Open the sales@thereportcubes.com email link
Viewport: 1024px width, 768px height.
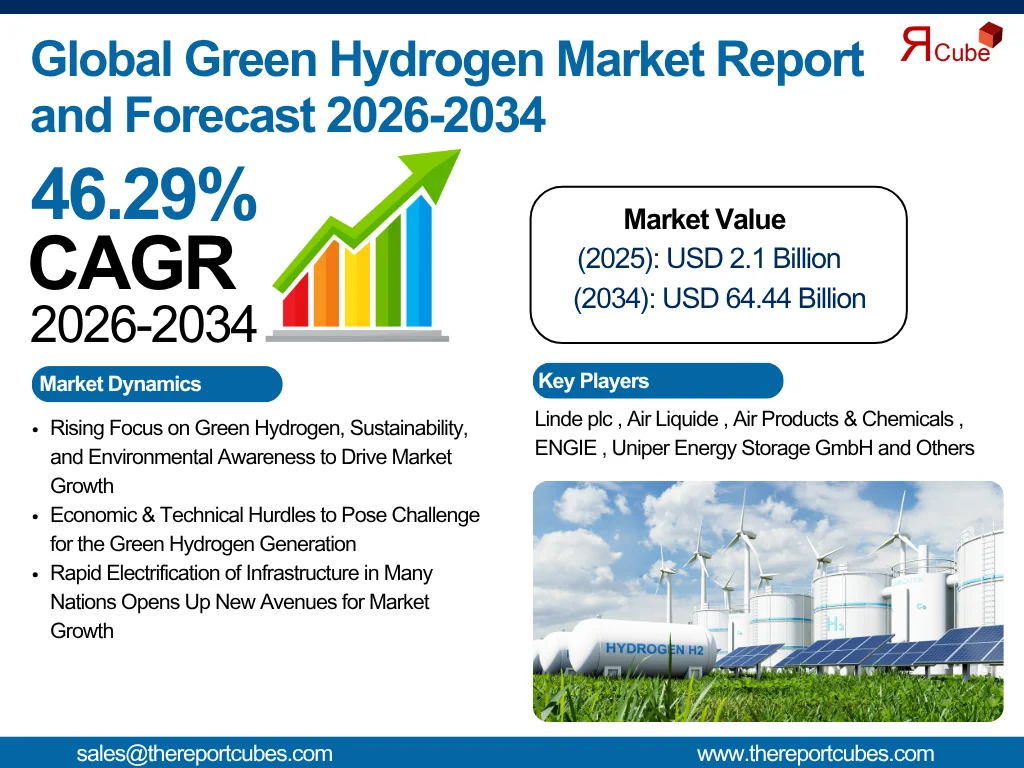pos(204,753)
